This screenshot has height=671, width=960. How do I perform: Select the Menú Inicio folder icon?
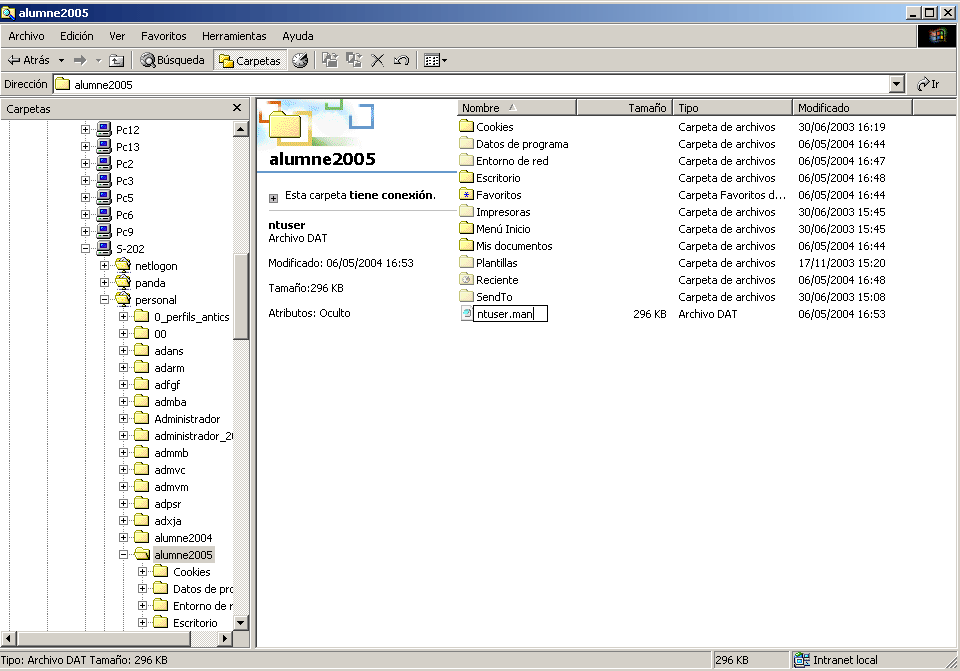[467, 228]
